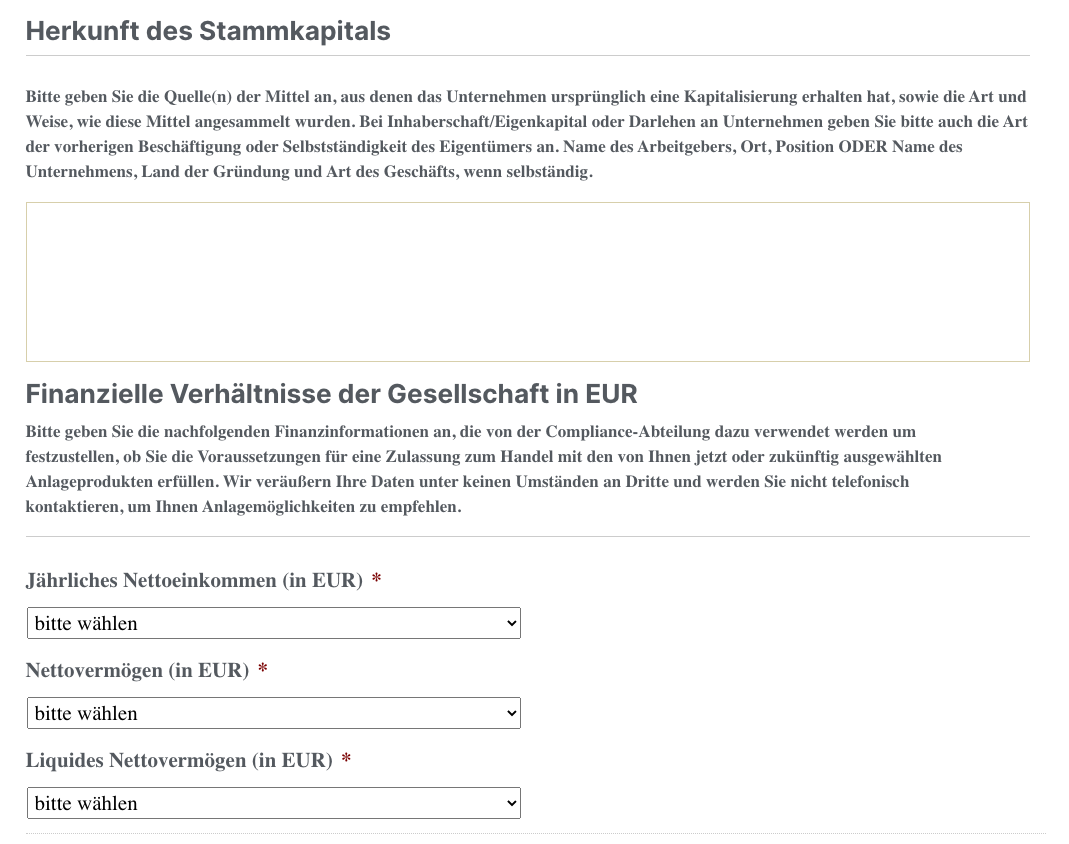1069x844 pixels.
Task: Click the "Finanzielle Verhältnisse der Gesellschaft" heading
Action: (331, 394)
